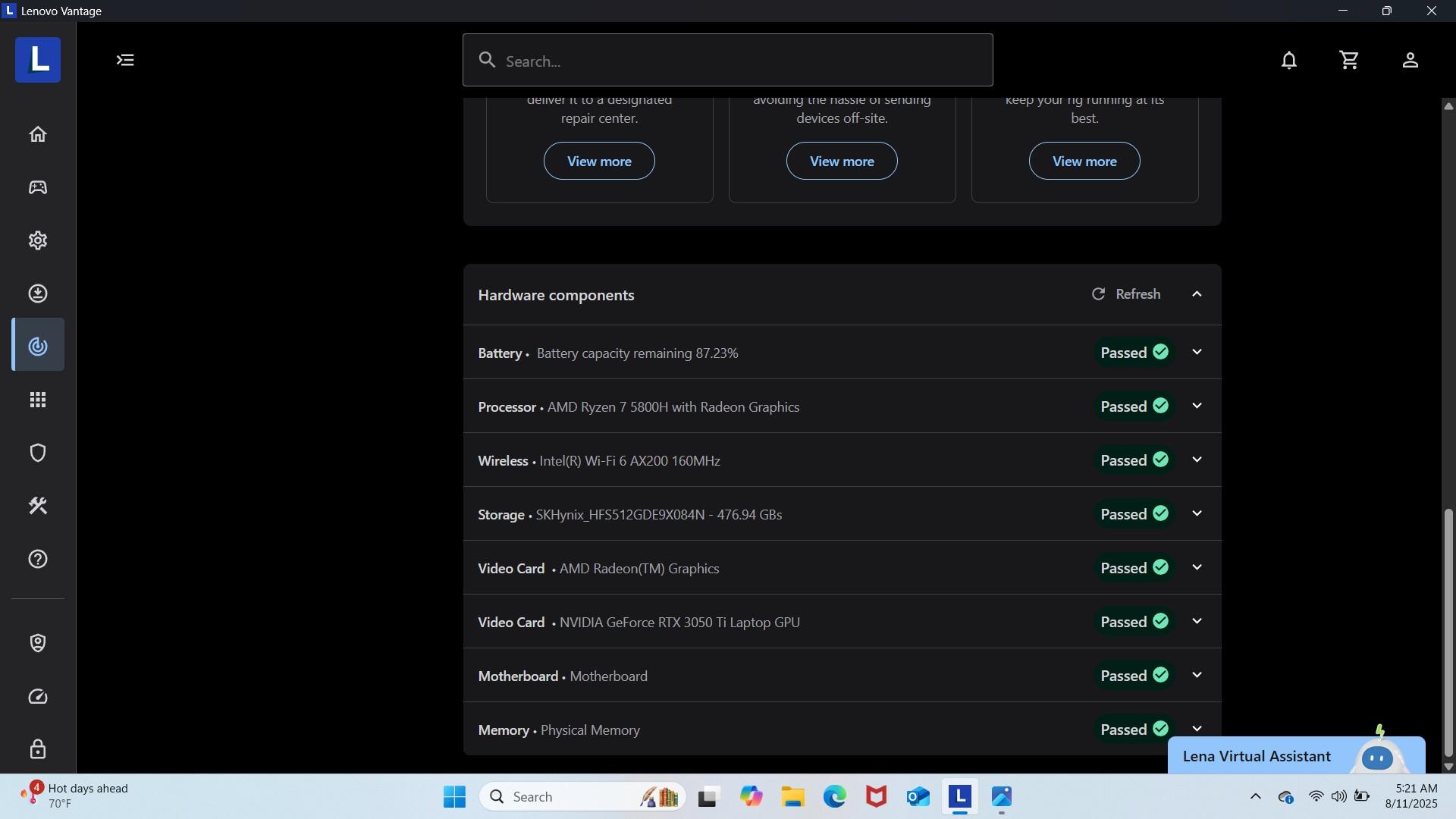The image size is (1456, 819).
Task: Expand the Motherboard row details
Action: [1197, 675]
